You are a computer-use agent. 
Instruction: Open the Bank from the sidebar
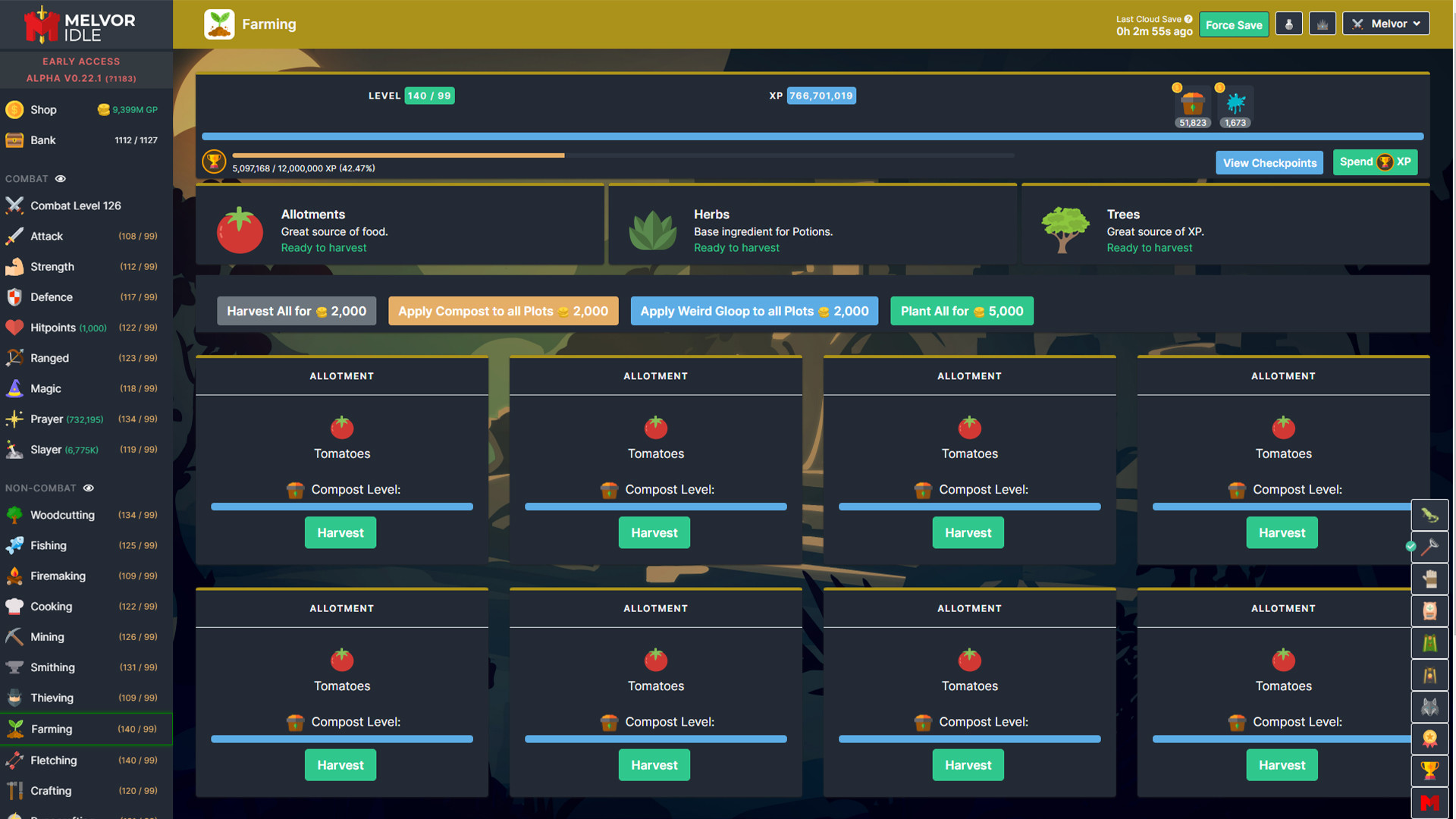click(44, 140)
